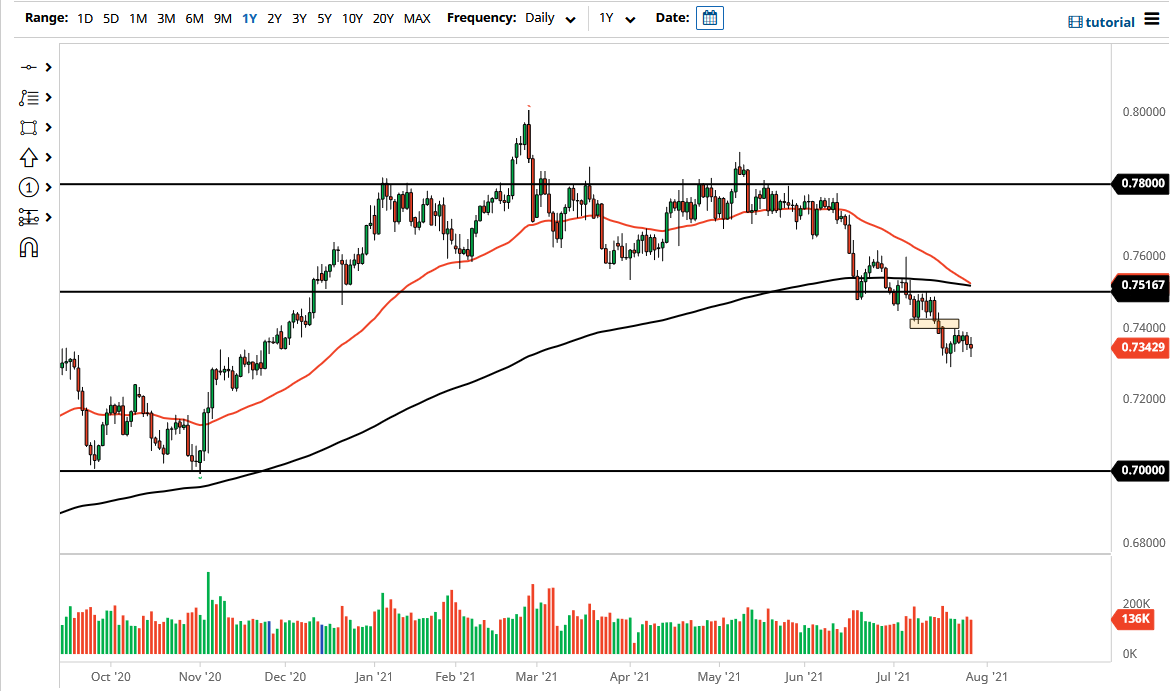This screenshot has width=1176, height=691.
Task: Select the numbered label drawing tool
Action: pyautogui.click(x=28, y=187)
